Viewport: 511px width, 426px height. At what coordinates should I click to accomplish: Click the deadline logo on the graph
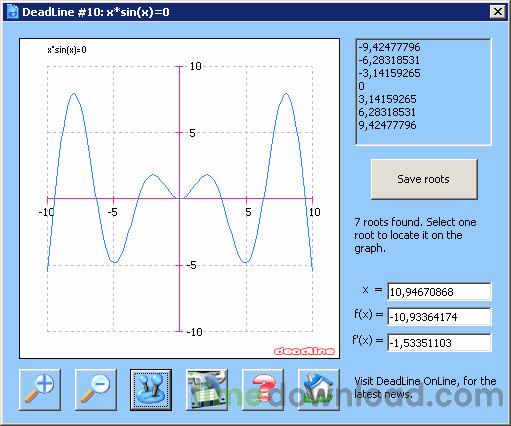tap(304, 351)
